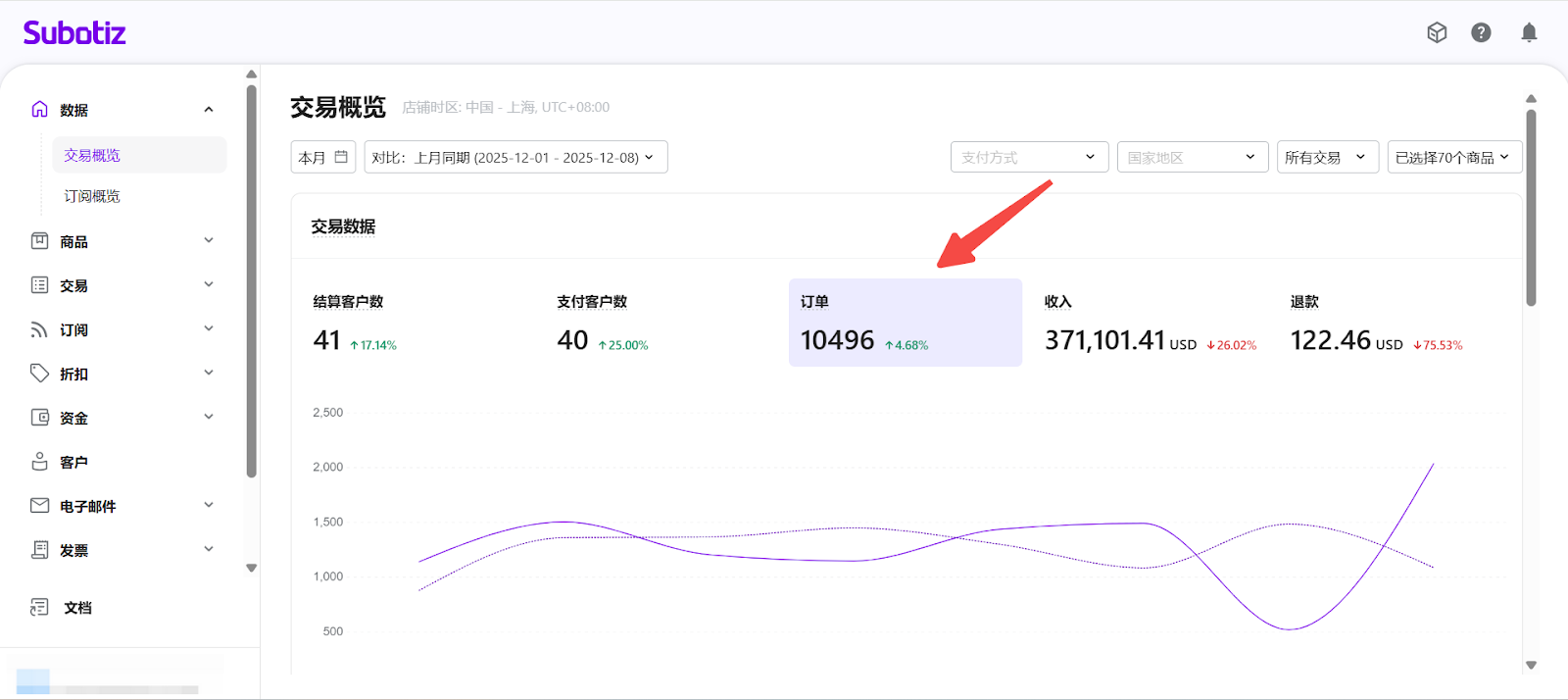
Task: Select the 收入 revenue metric card
Action: click(x=1149, y=324)
